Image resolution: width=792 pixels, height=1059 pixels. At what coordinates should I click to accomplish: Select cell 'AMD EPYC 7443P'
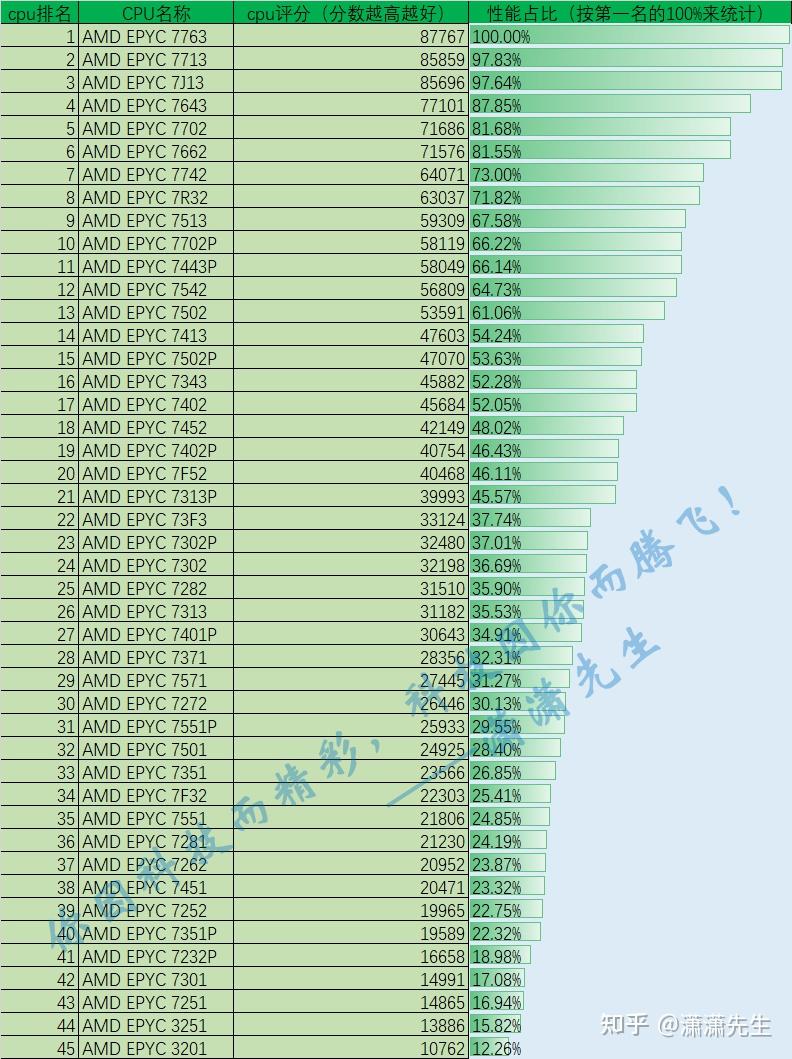pyautogui.click(x=156, y=265)
